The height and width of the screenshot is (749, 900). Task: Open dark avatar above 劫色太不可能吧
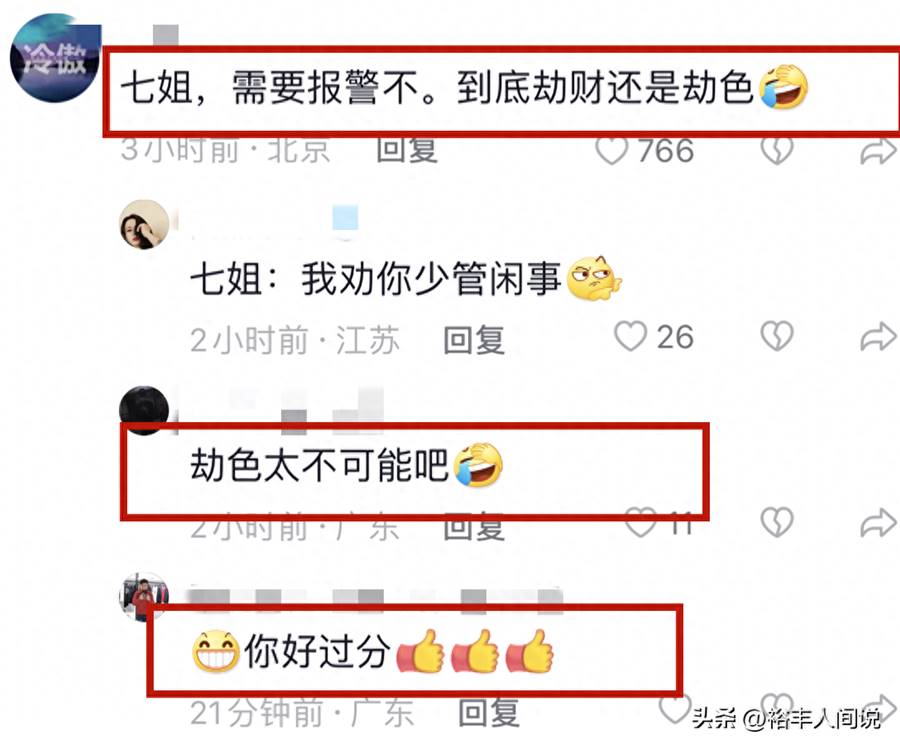(x=145, y=410)
